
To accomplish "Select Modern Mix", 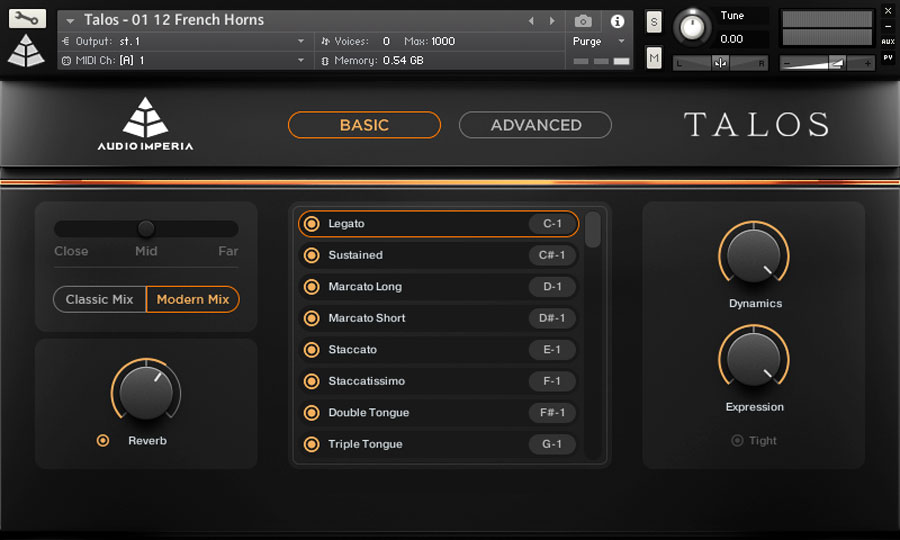I will [193, 300].
